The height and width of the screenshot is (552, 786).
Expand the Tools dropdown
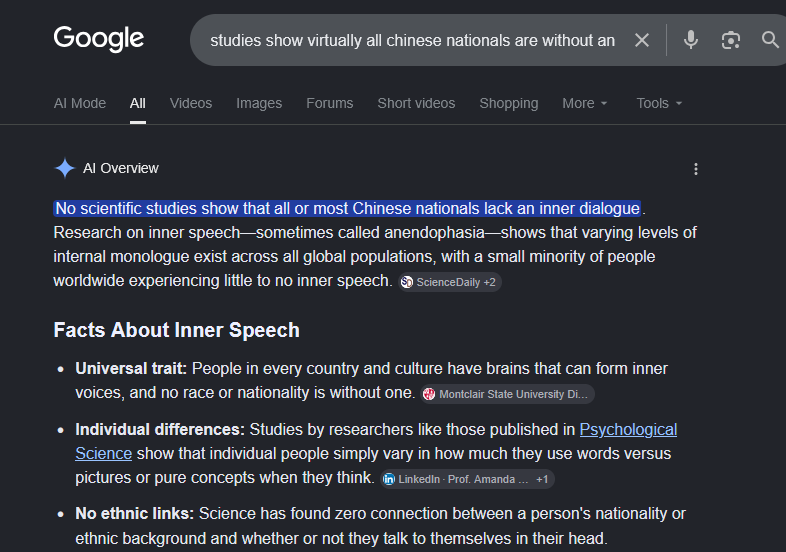tap(659, 103)
